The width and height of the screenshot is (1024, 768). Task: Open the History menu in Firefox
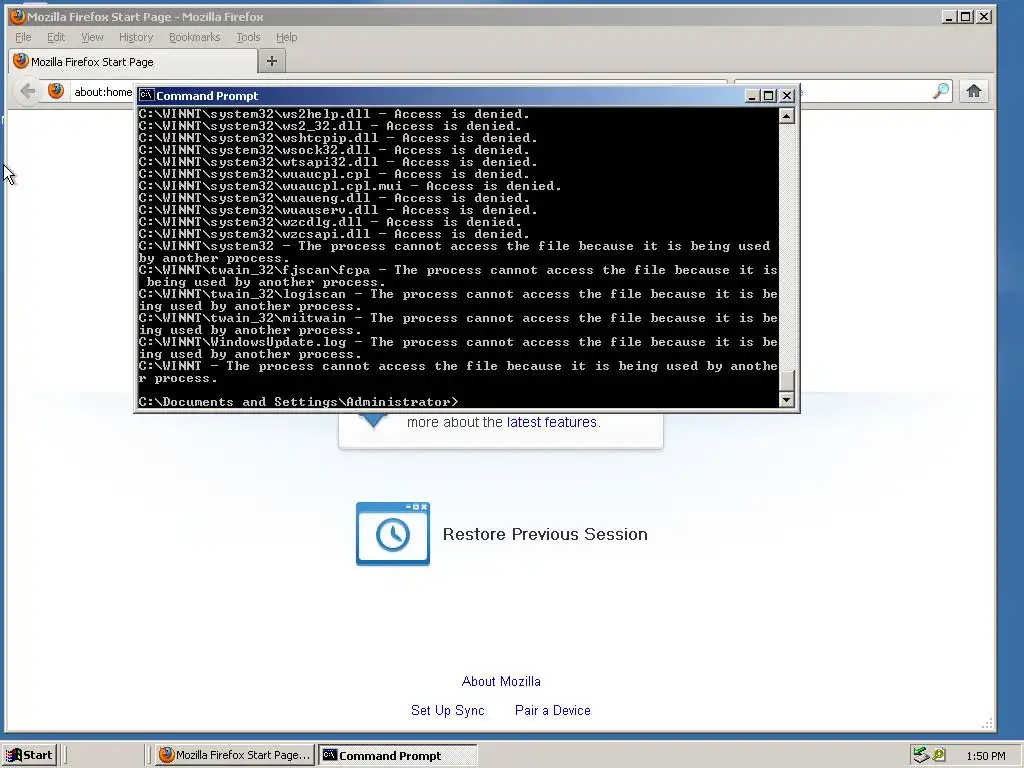click(136, 37)
